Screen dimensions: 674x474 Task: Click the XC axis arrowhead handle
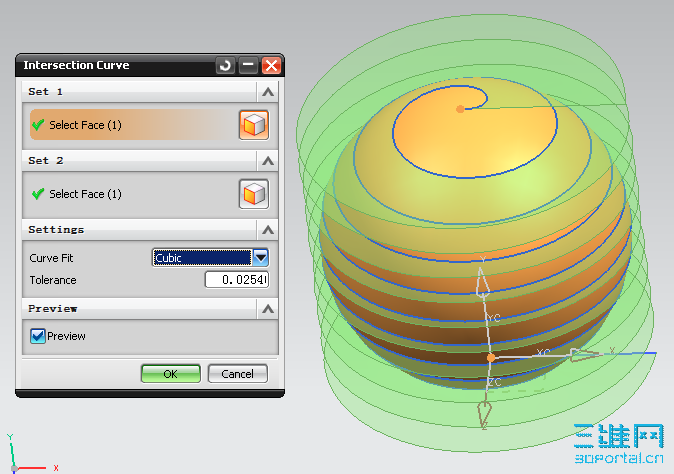pyautogui.click(x=585, y=355)
